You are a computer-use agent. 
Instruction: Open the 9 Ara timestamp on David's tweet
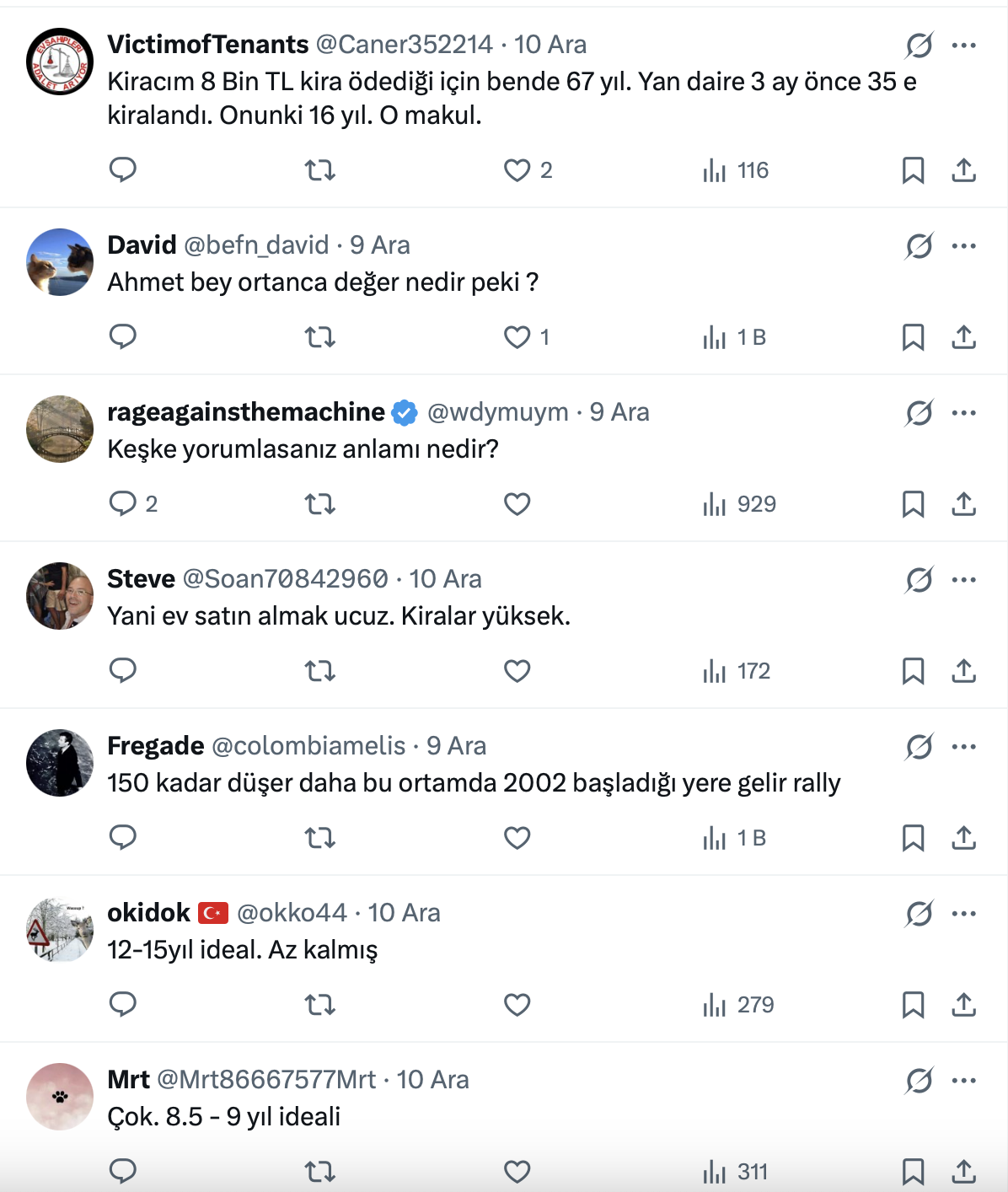(x=380, y=245)
